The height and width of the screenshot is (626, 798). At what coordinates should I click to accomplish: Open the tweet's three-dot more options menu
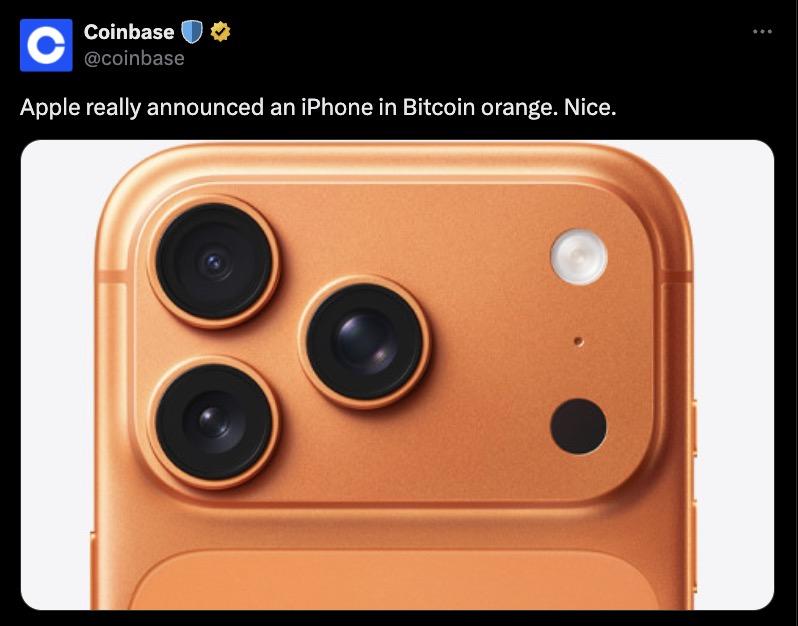click(x=762, y=32)
